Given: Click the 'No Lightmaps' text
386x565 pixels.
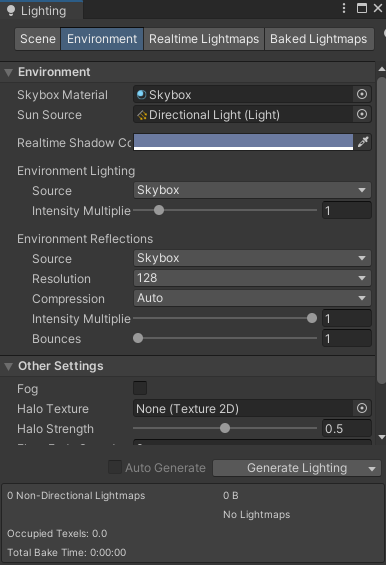Looking at the screenshot, I should pyautogui.click(x=257, y=515).
